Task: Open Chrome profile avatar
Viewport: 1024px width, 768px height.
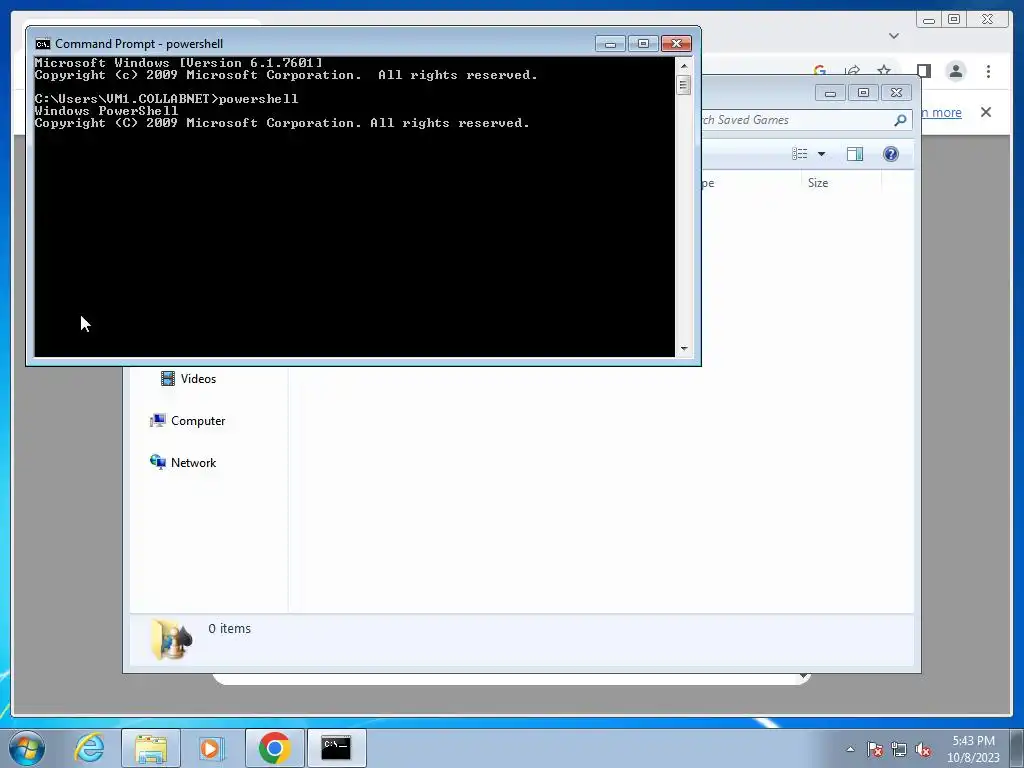Action: click(956, 71)
